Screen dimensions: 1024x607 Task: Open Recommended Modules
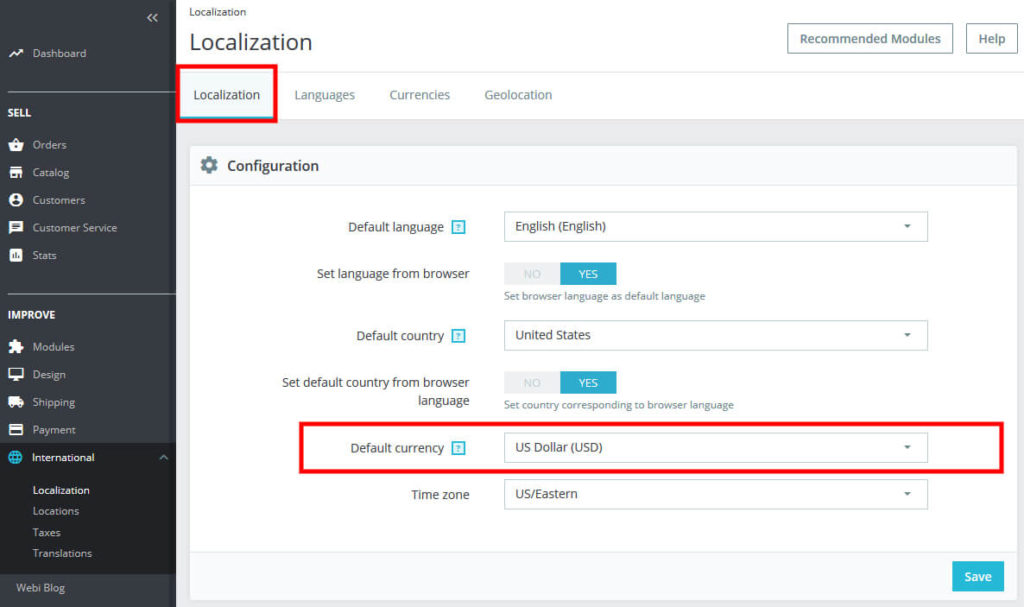870,39
